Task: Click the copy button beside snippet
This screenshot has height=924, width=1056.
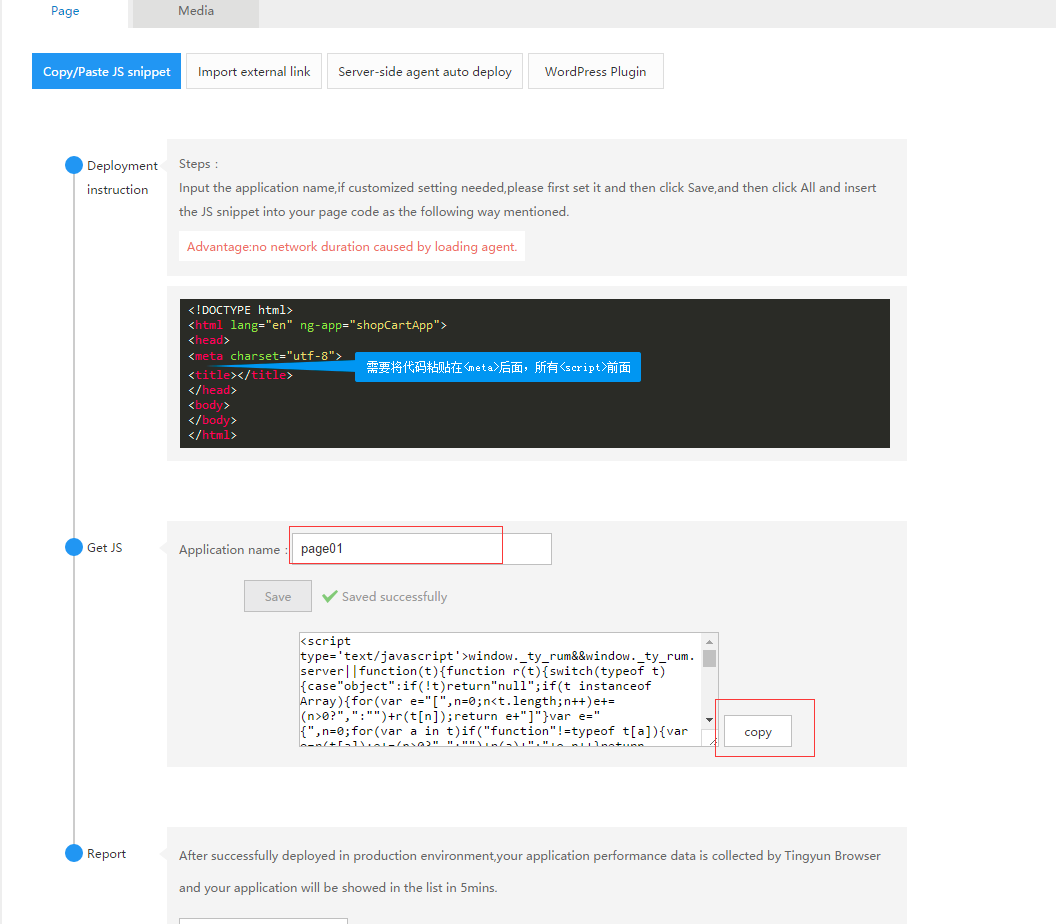Action: 758,732
